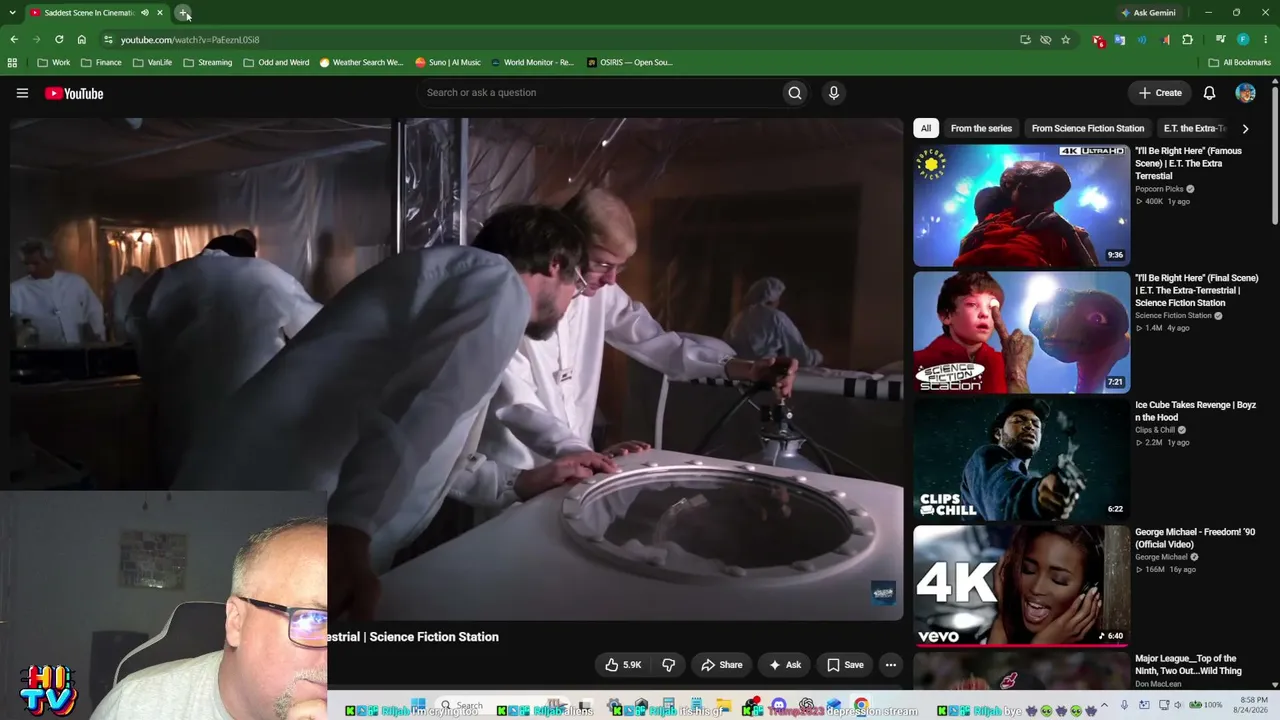Open the Major League video title
Viewport: 1280px width, 720px height.
tap(1188, 665)
